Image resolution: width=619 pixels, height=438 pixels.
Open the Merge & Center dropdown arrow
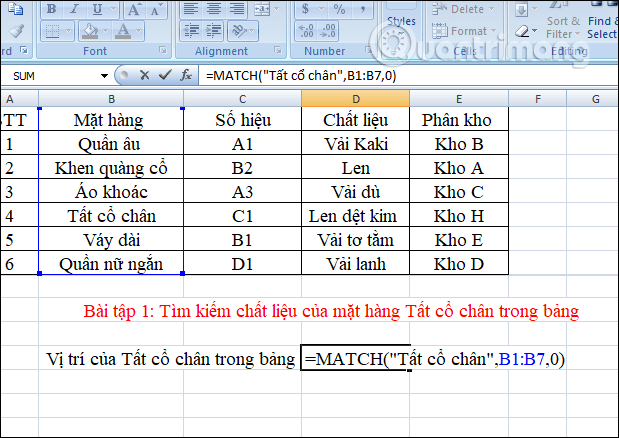pyautogui.click(x=276, y=9)
